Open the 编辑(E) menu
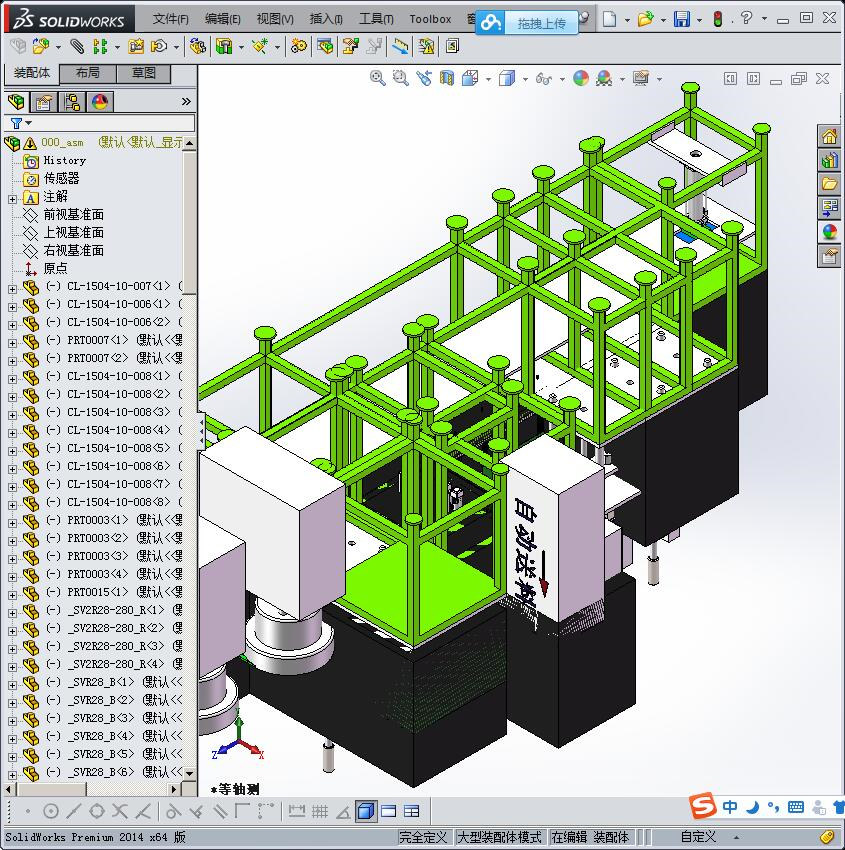The image size is (845, 850). (222, 19)
